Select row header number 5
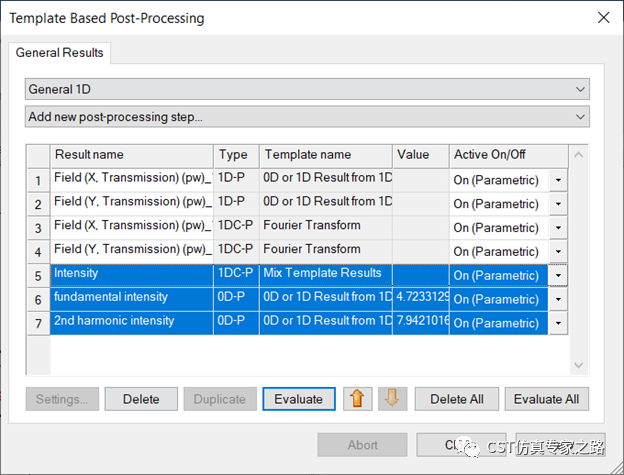Image resolution: width=624 pixels, height=475 pixels. click(x=38, y=276)
